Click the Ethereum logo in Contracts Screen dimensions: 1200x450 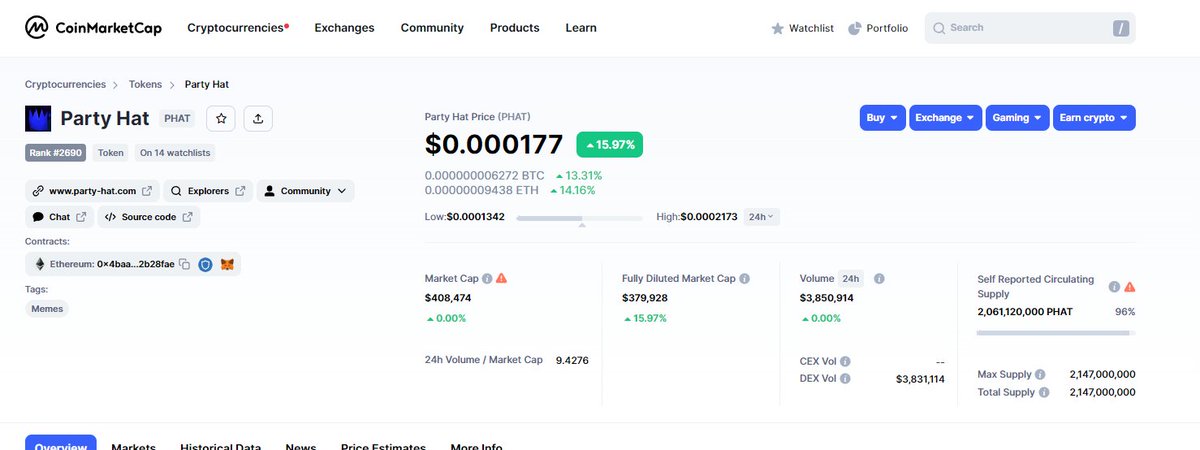40,264
